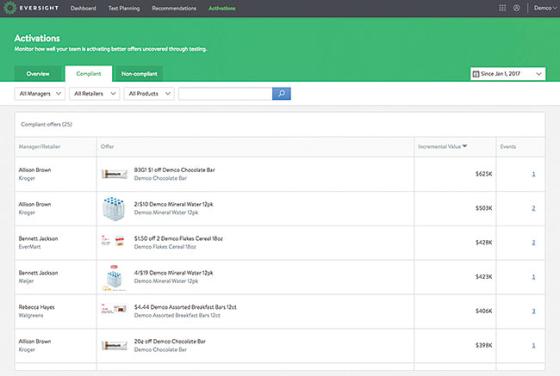Click the Offer column header
The height and width of the screenshot is (376, 560).
coord(107,146)
